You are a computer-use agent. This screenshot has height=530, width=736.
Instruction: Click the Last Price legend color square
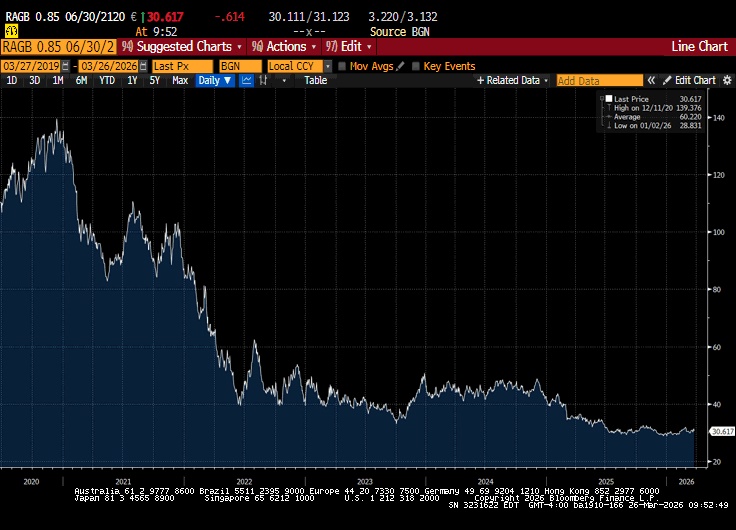(609, 99)
